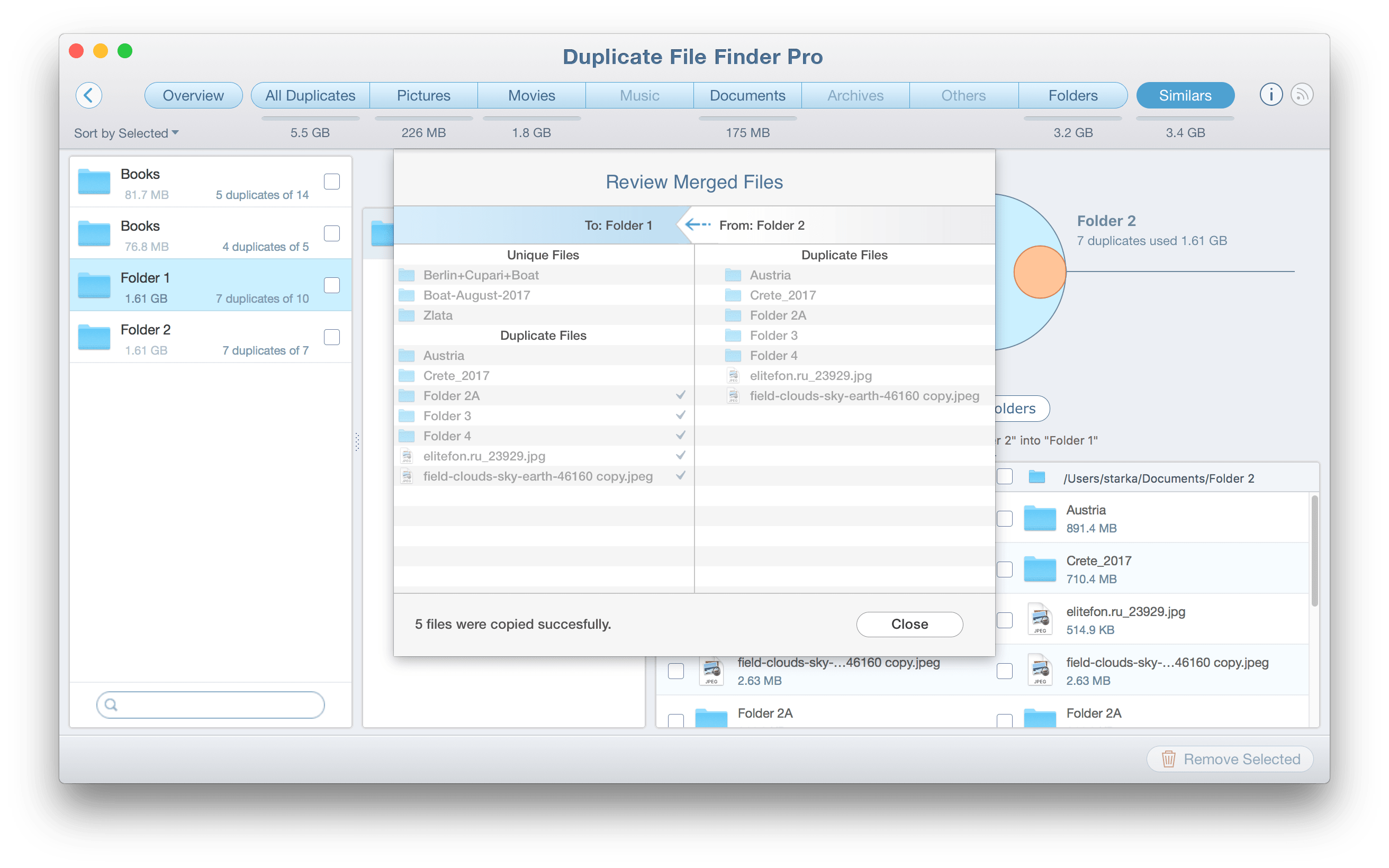The height and width of the screenshot is (868, 1389).
Task: Click the trash icon in Remove Selected
Action: point(1168,759)
